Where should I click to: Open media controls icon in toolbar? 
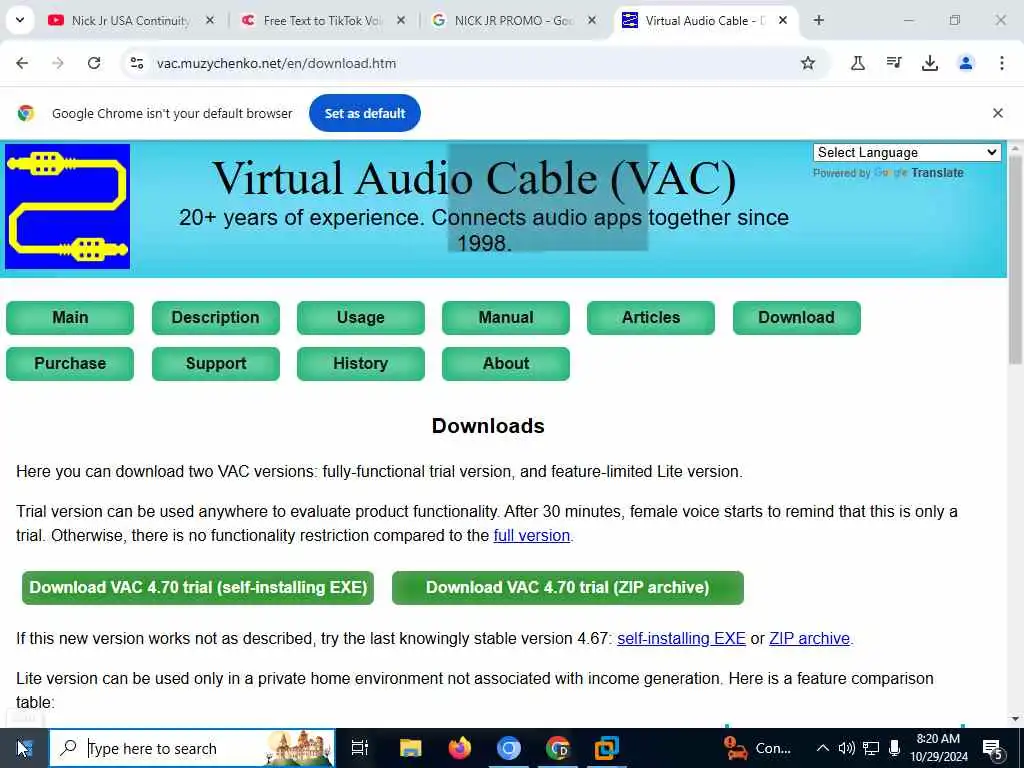tap(894, 63)
